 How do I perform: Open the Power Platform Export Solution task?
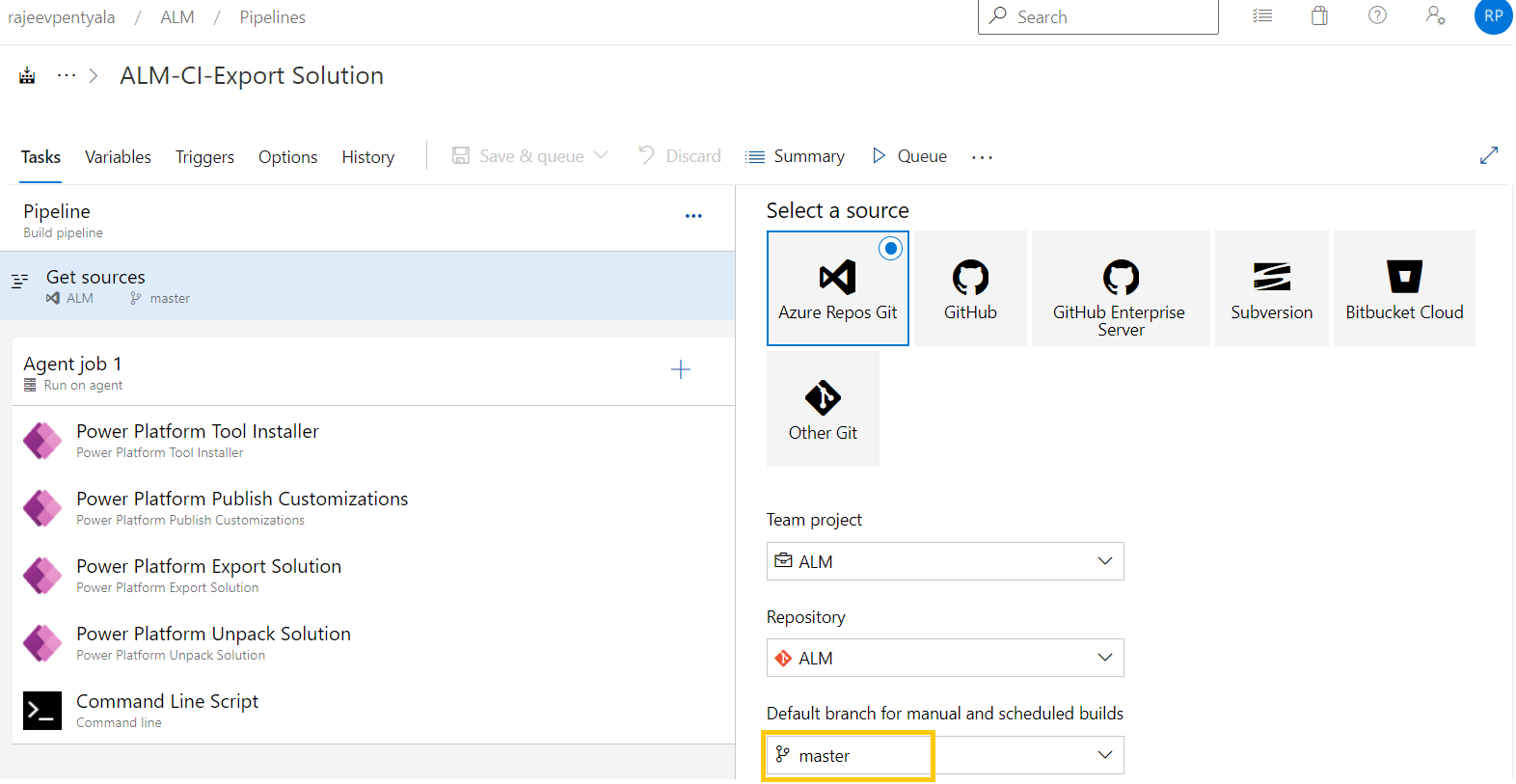coord(373,575)
